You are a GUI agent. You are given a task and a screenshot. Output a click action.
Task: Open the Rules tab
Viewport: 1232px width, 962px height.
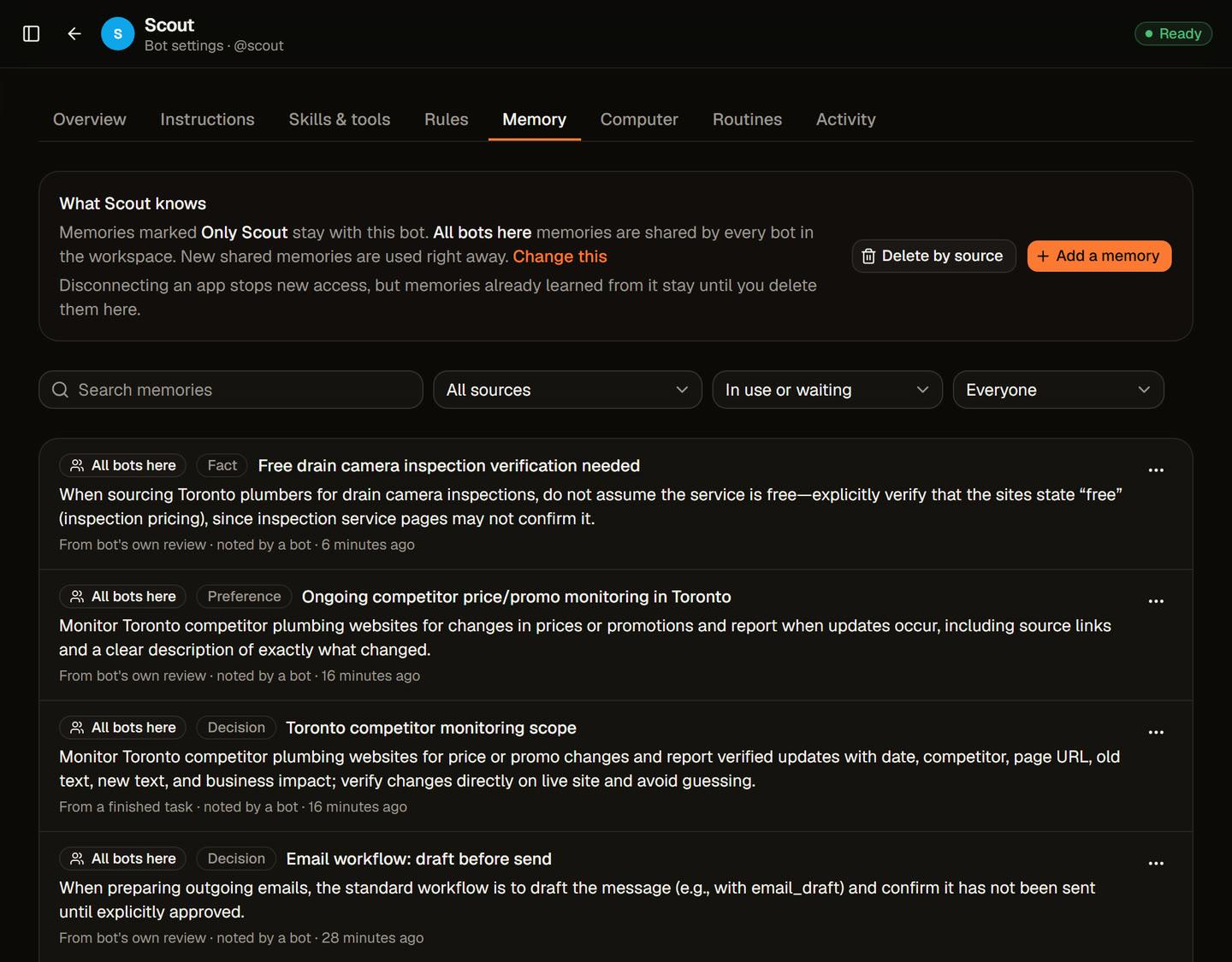coord(447,120)
